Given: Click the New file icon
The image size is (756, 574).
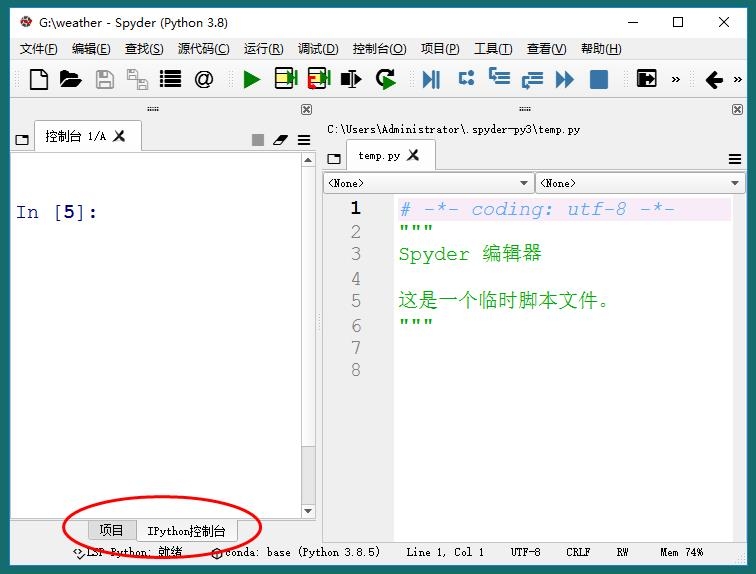Looking at the screenshot, I should pyautogui.click(x=38, y=79).
